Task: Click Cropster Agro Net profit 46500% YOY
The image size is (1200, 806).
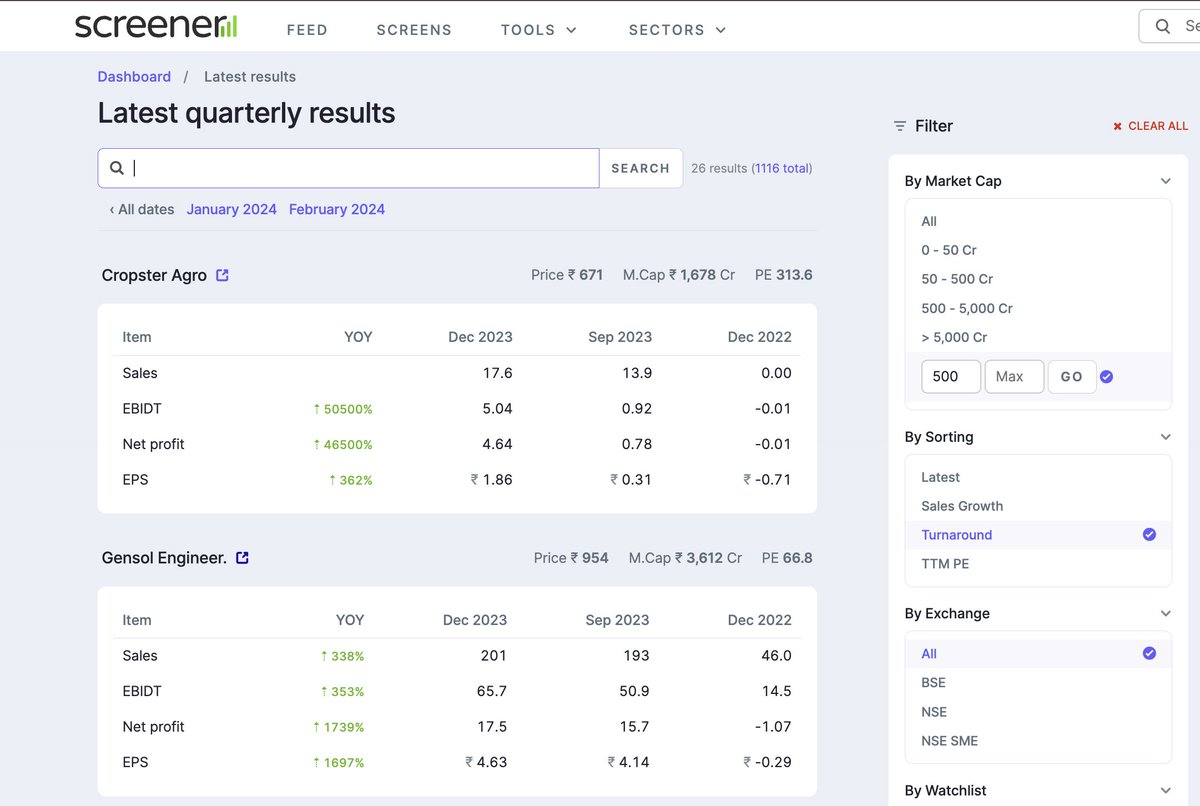Action: (343, 445)
